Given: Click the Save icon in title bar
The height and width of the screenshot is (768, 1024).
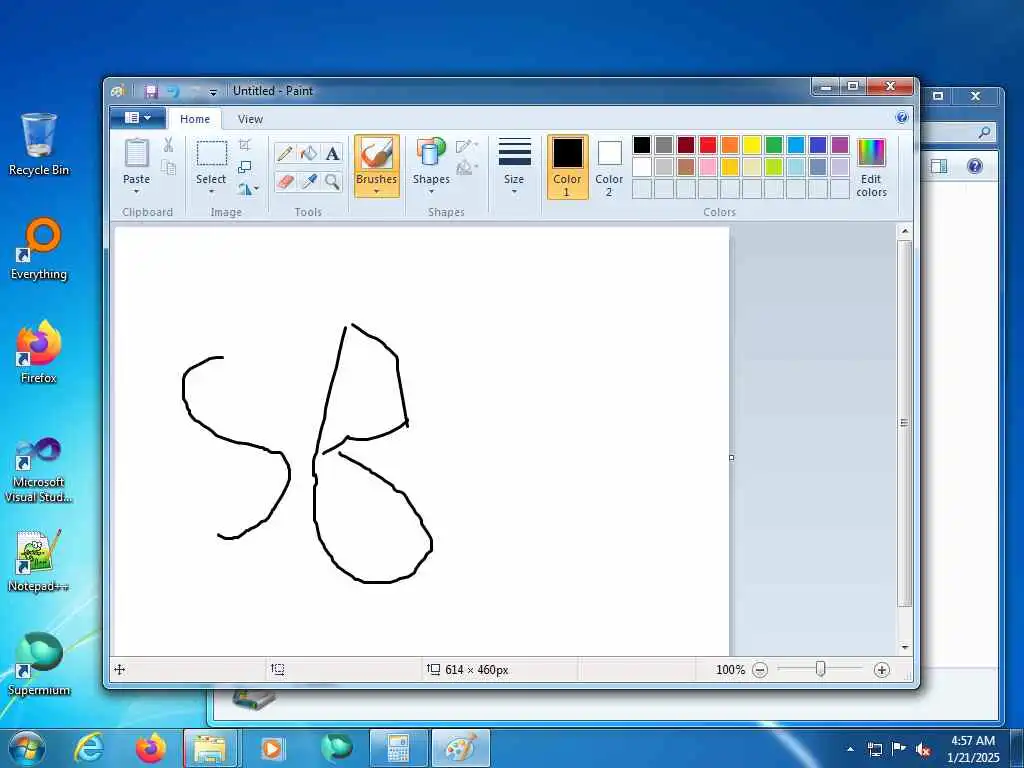Looking at the screenshot, I should click(152, 91).
